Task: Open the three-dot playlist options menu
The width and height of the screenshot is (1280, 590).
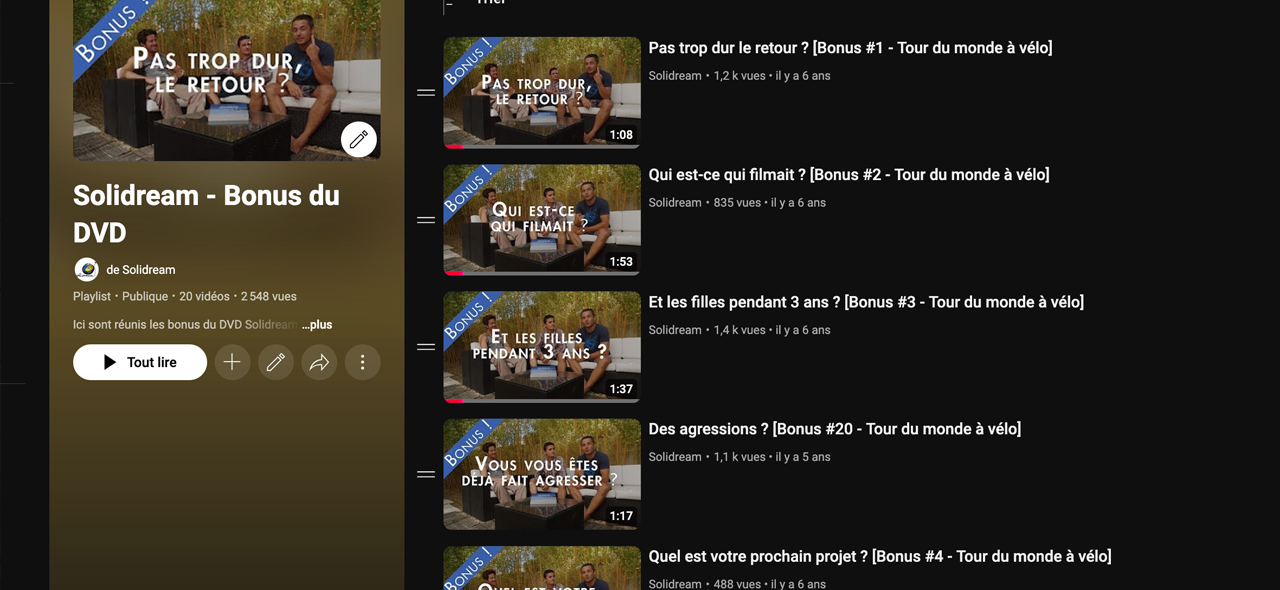Action: (x=363, y=362)
